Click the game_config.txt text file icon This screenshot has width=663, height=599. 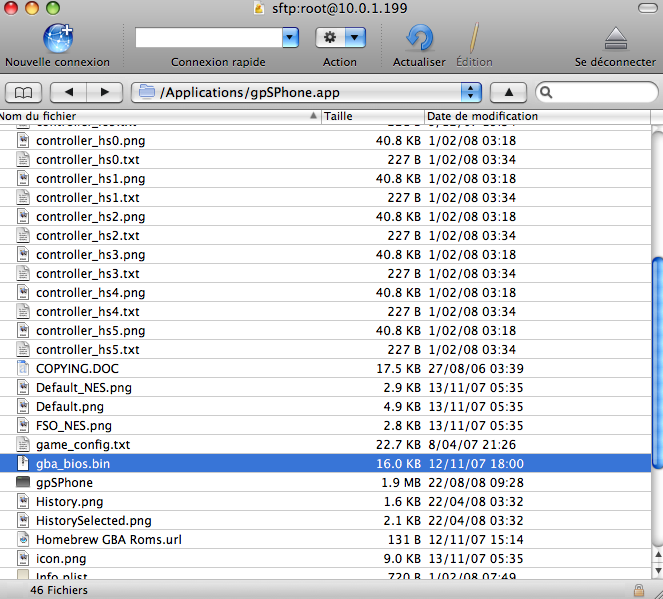pyautogui.click(x=23, y=444)
